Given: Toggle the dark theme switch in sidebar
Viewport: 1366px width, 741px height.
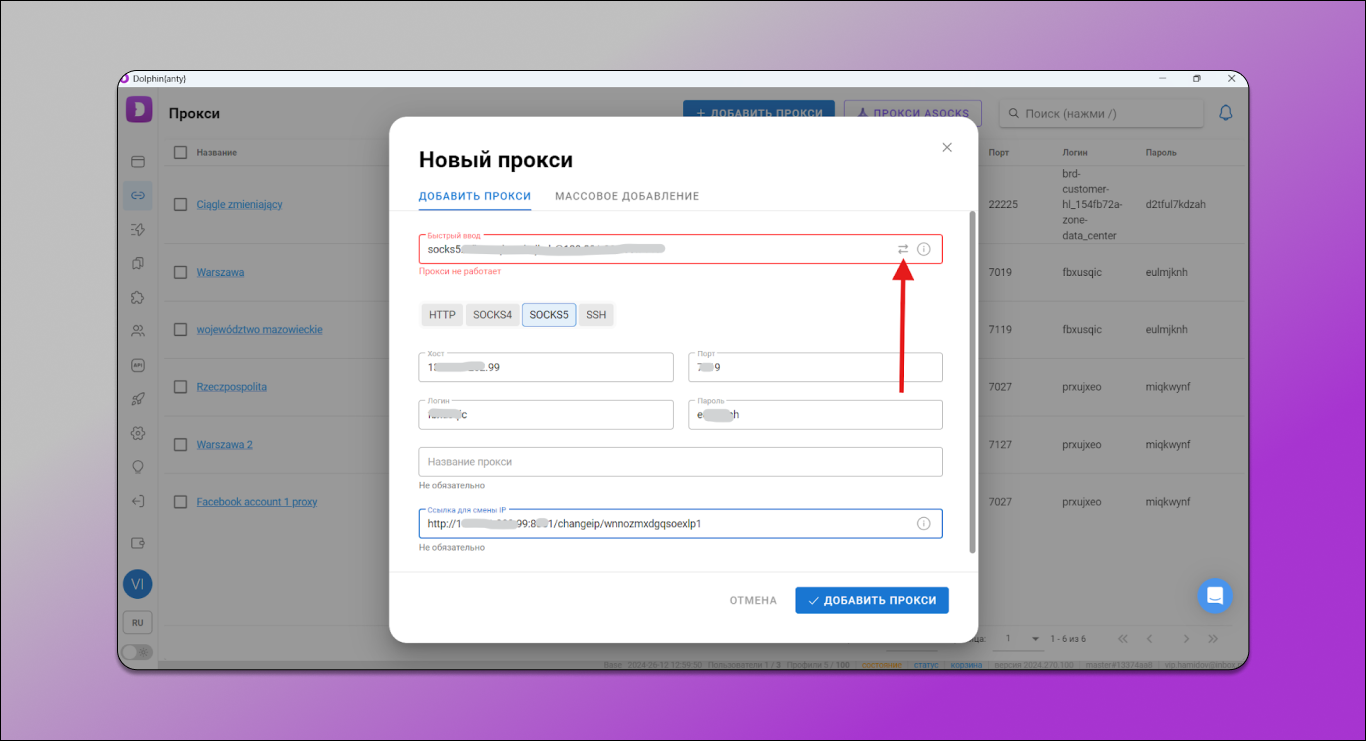Looking at the screenshot, I should pos(137,652).
